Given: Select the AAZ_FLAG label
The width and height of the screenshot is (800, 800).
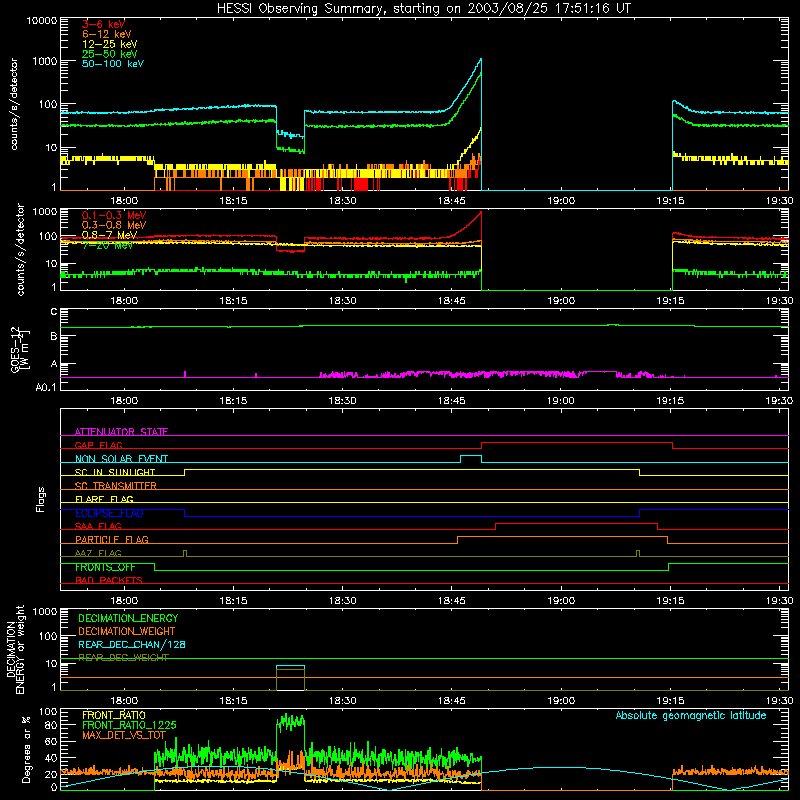Looking at the screenshot, I should [x=98, y=553].
